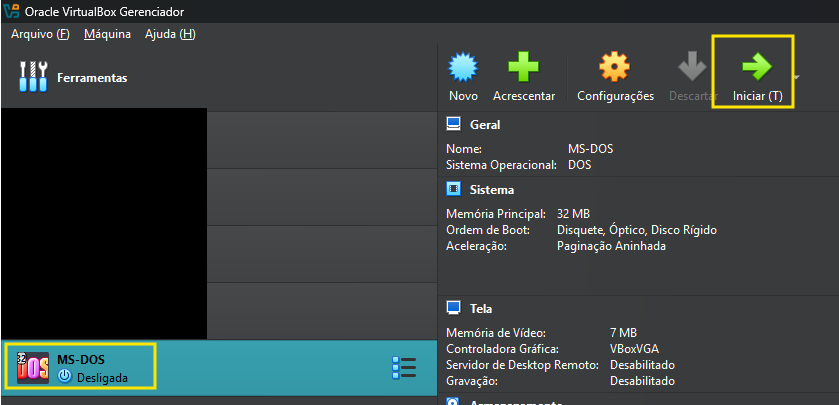
Task: Click the Sistema Operacional value DOS
Action: (579, 165)
